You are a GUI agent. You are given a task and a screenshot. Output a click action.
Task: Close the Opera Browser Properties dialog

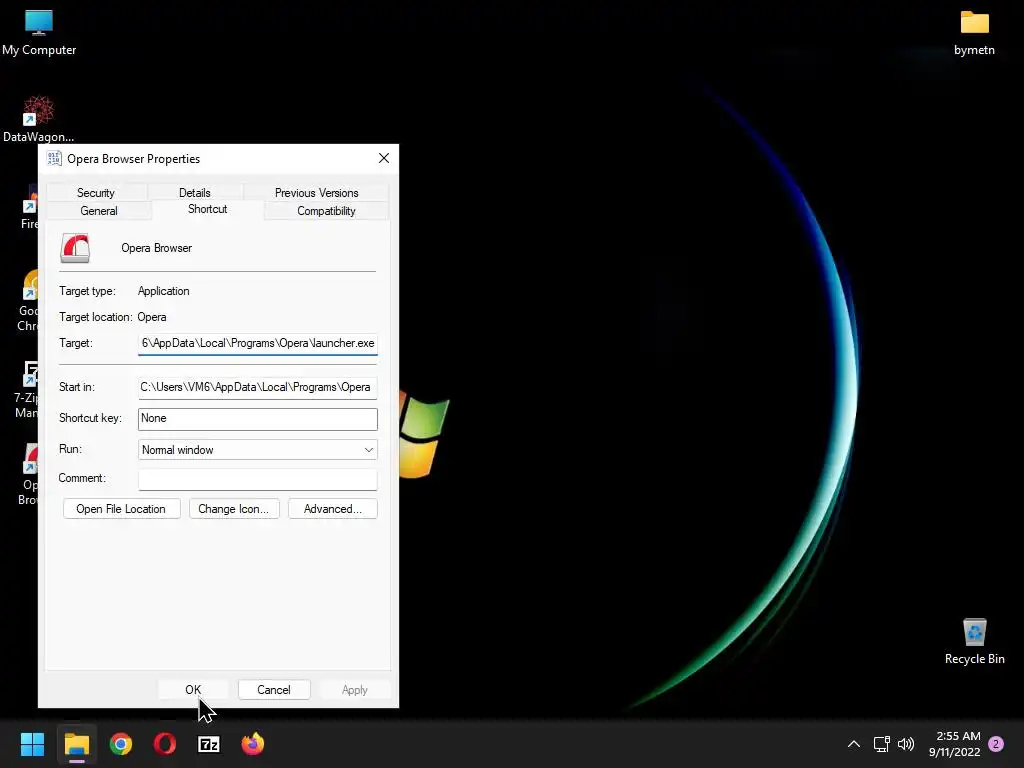coord(384,158)
